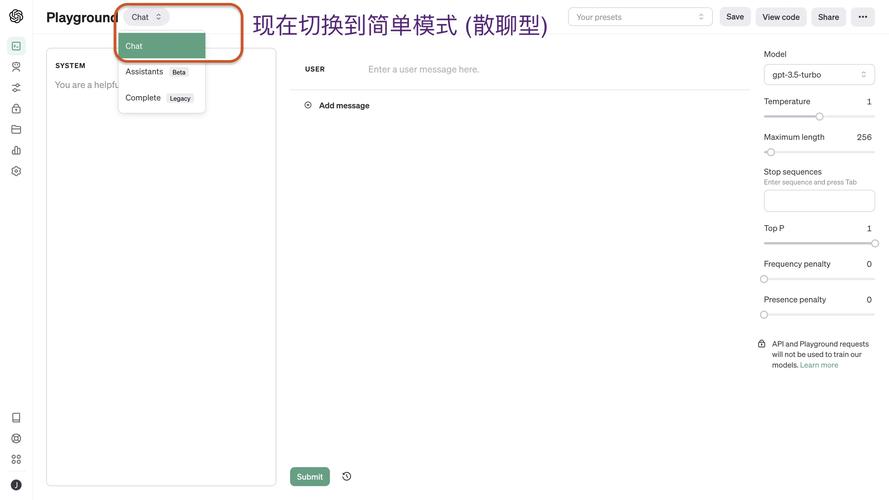The image size is (889, 500).
Task: Open the Usage chart sidebar icon
Action: pyautogui.click(x=16, y=150)
